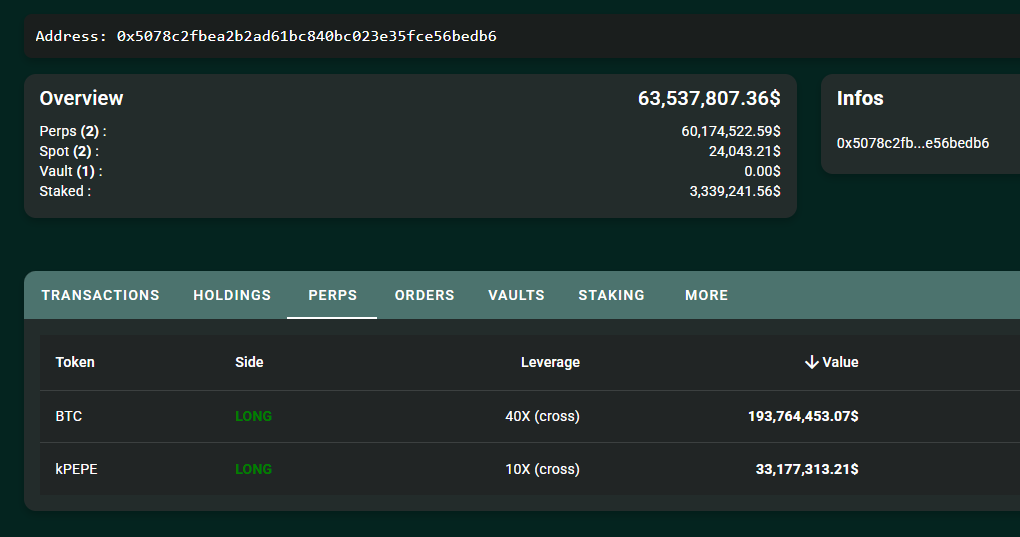Select the BTC perp row
Image resolution: width=1020 pixels, height=537 pixels.
(x=530, y=416)
